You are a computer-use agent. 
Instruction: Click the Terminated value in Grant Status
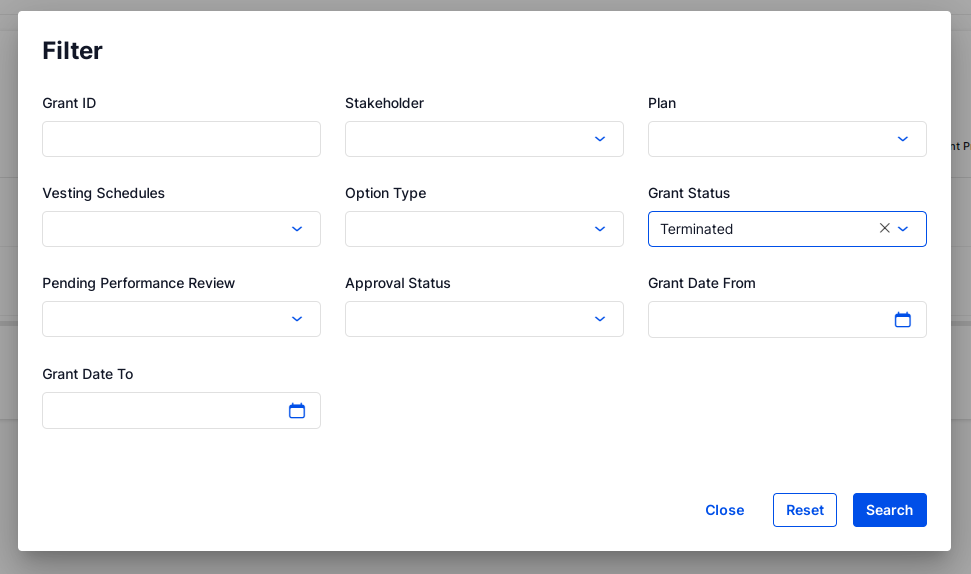(697, 229)
